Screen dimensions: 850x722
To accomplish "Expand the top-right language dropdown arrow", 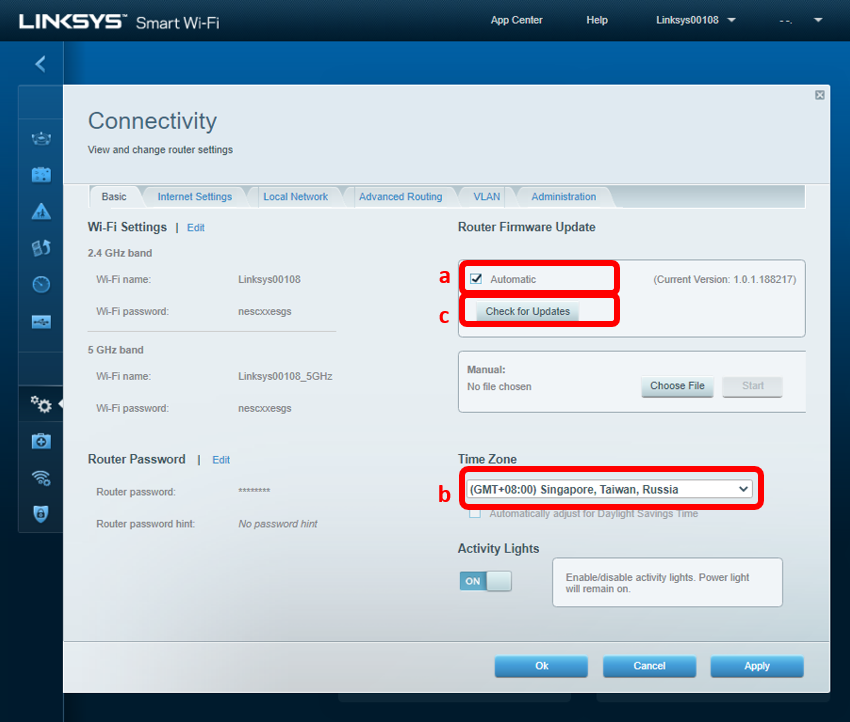I will coord(818,20).
